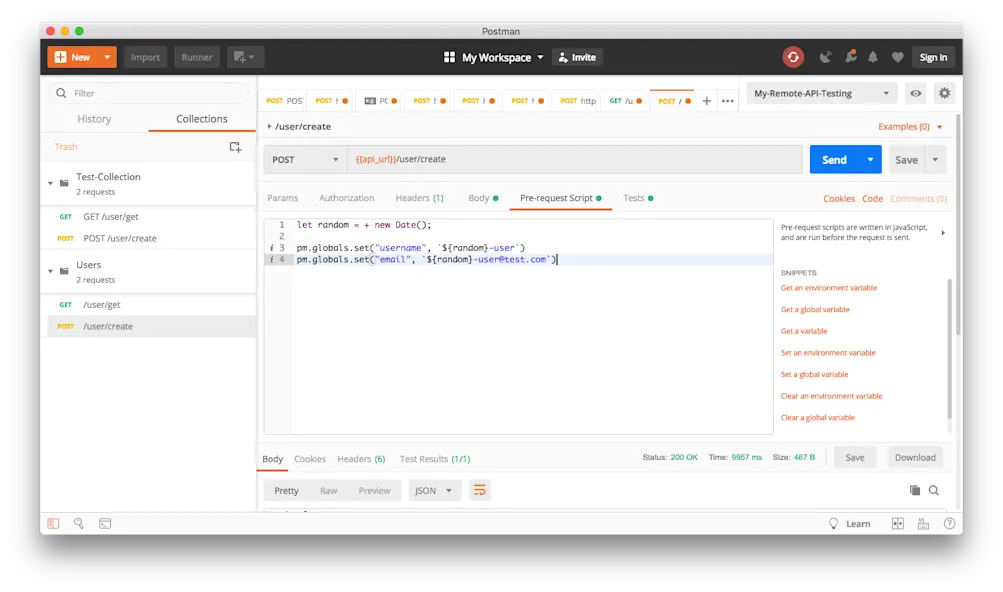This screenshot has width=1003, height=592.
Task: Open the satellite capture requests icon
Action: pos(825,57)
